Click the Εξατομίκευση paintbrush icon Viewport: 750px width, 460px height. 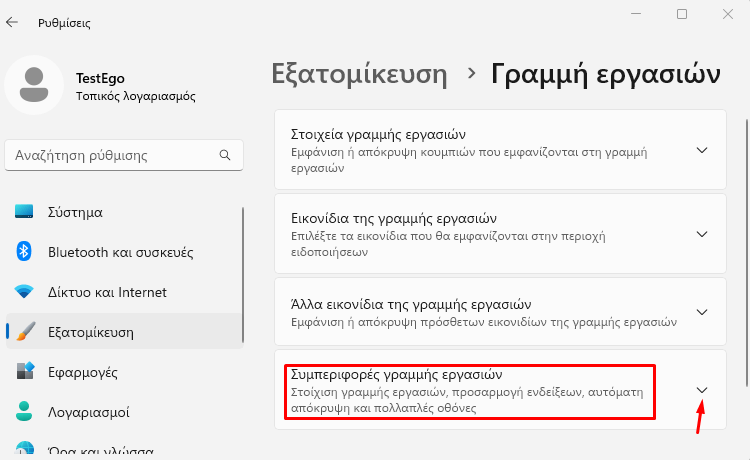pyautogui.click(x=26, y=331)
